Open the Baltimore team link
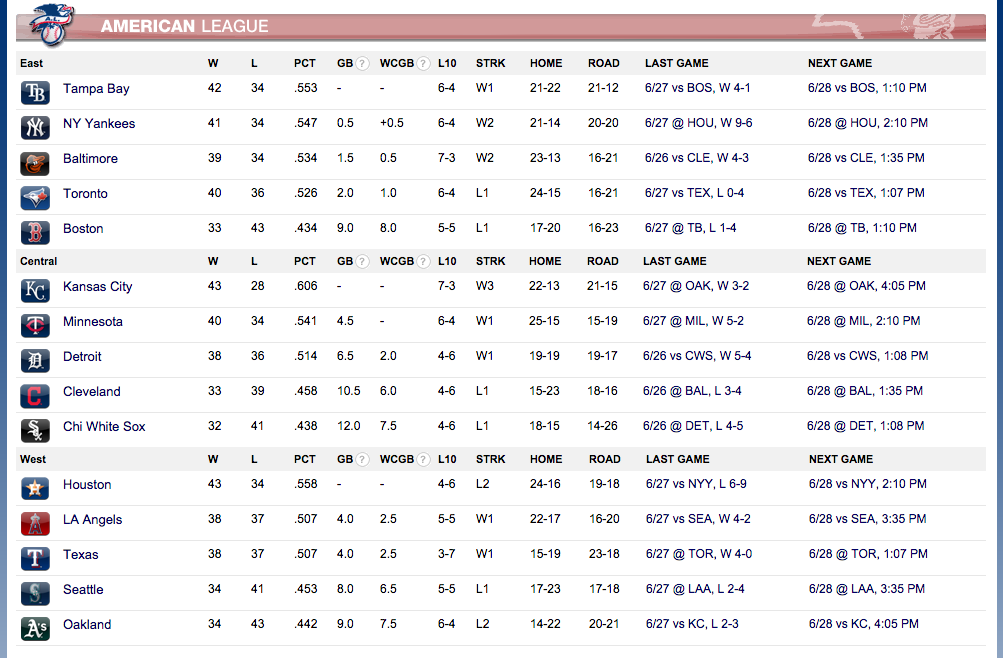 [90, 159]
